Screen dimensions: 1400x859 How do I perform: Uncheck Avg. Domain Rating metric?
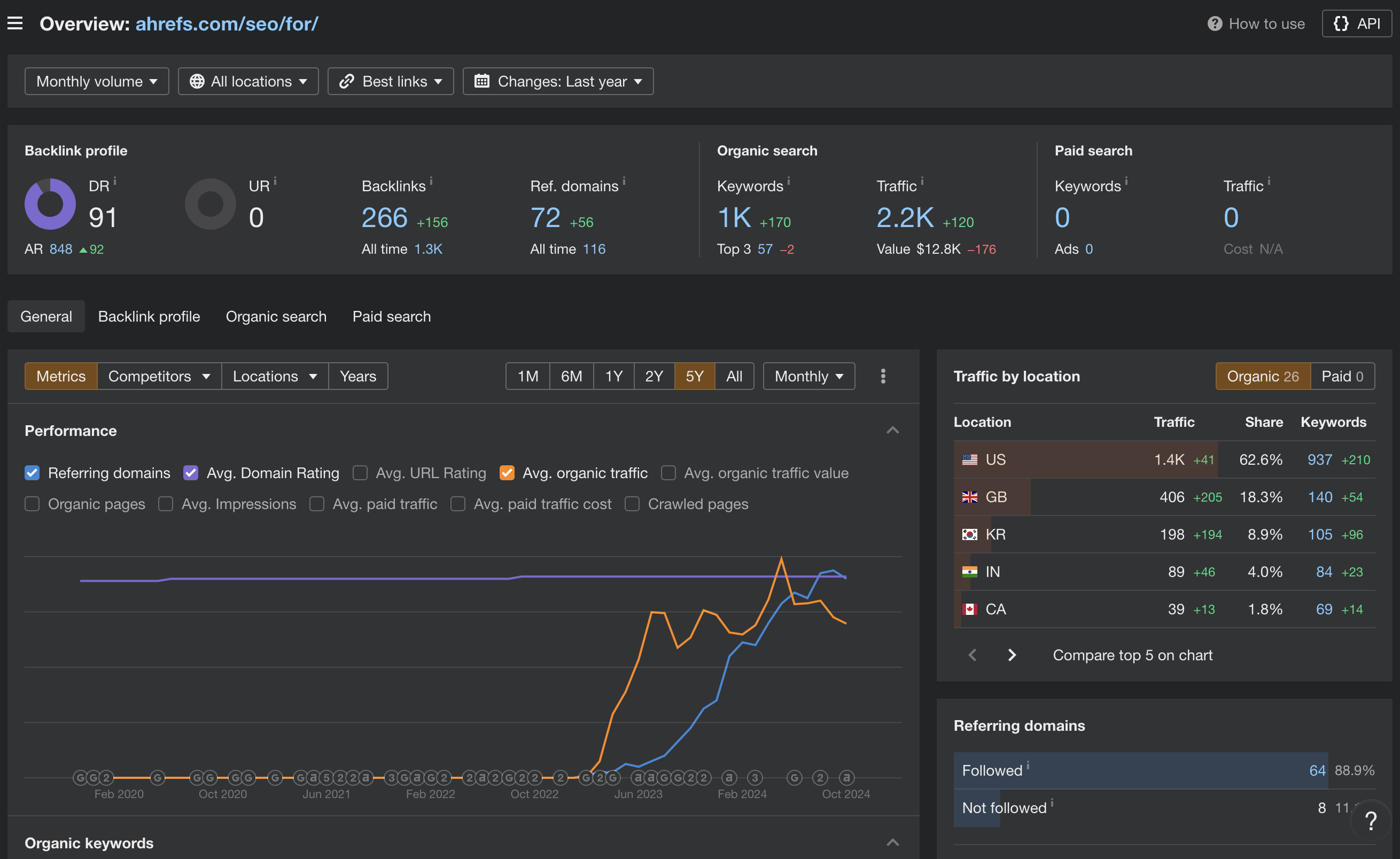coord(191,473)
